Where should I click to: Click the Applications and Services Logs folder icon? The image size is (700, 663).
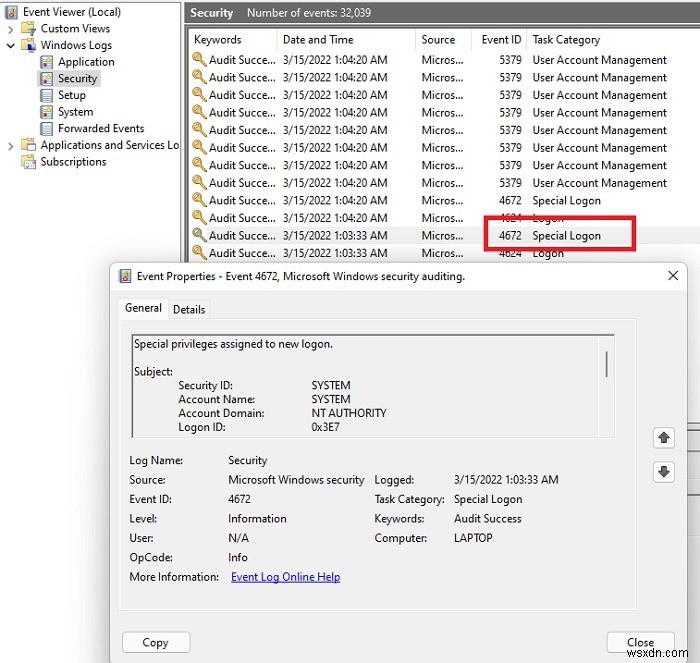point(29,145)
